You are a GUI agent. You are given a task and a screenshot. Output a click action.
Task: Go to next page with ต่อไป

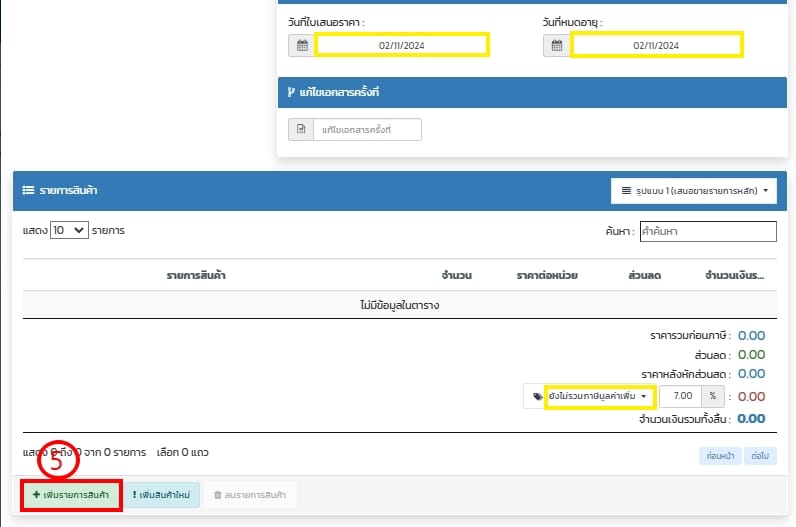pos(762,456)
